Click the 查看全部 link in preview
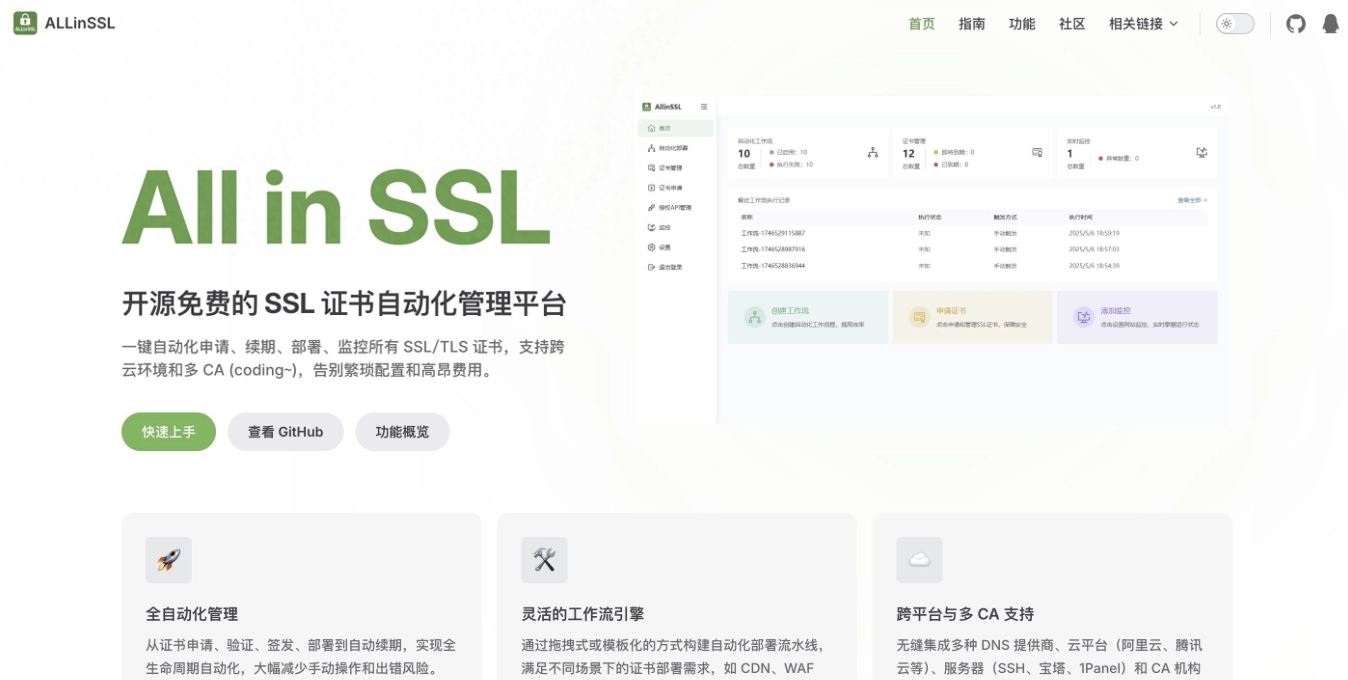This screenshot has height=680, width=1348. pos(1192,200)
